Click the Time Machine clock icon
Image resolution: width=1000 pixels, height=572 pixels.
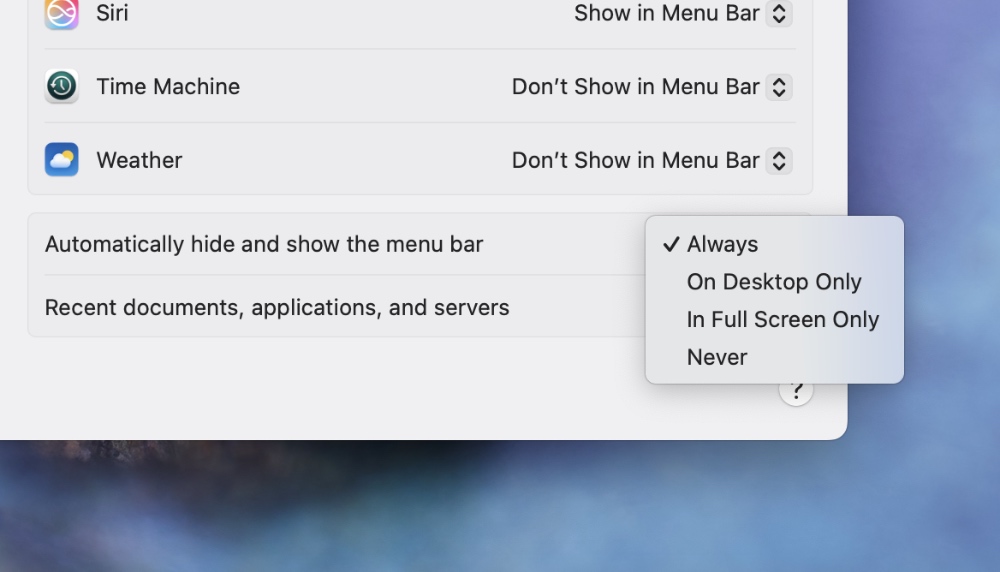[62, 87]
